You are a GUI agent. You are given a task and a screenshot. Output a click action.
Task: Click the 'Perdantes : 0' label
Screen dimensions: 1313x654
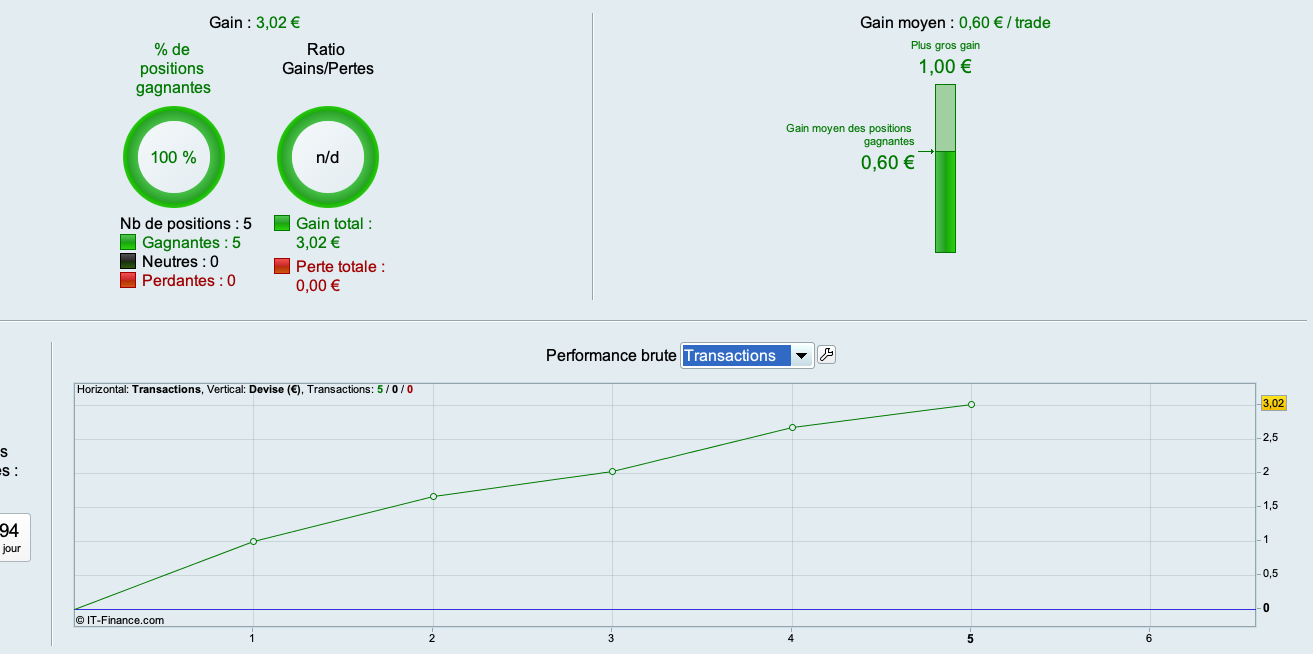pos(189,280)
